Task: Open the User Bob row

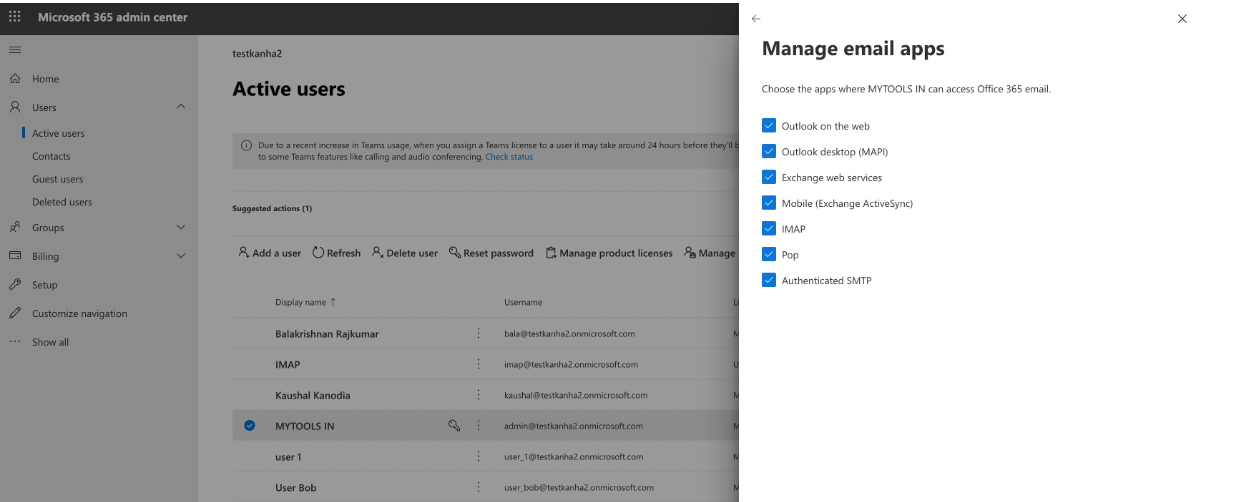Action: [x=296, y=488]
